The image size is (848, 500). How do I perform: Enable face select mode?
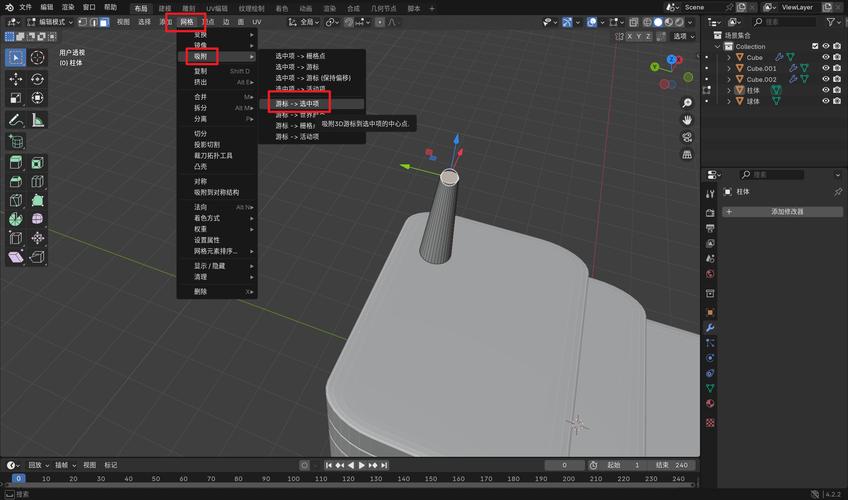pos(104,22)
